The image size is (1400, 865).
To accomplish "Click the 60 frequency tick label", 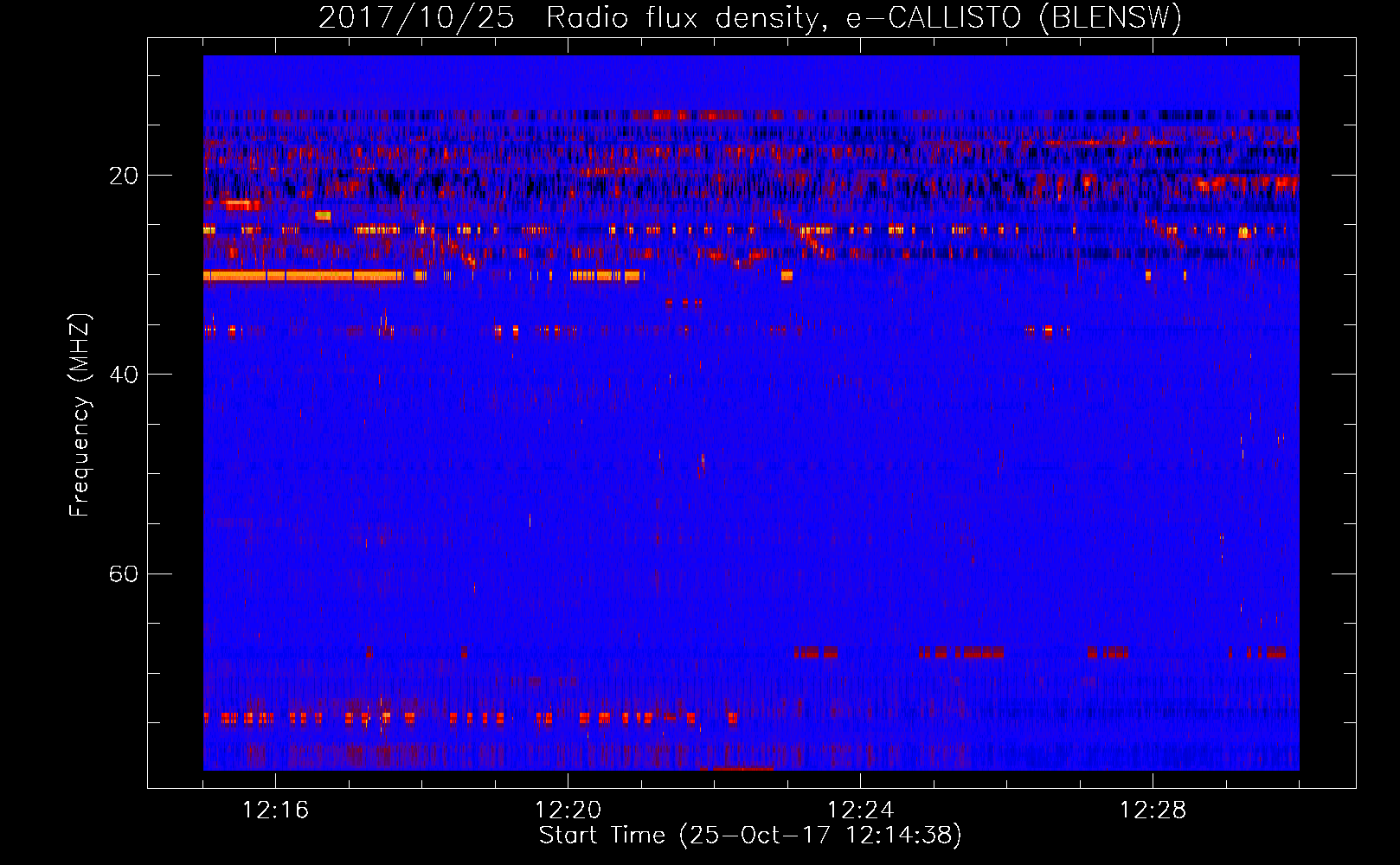I will pos(124,573).
